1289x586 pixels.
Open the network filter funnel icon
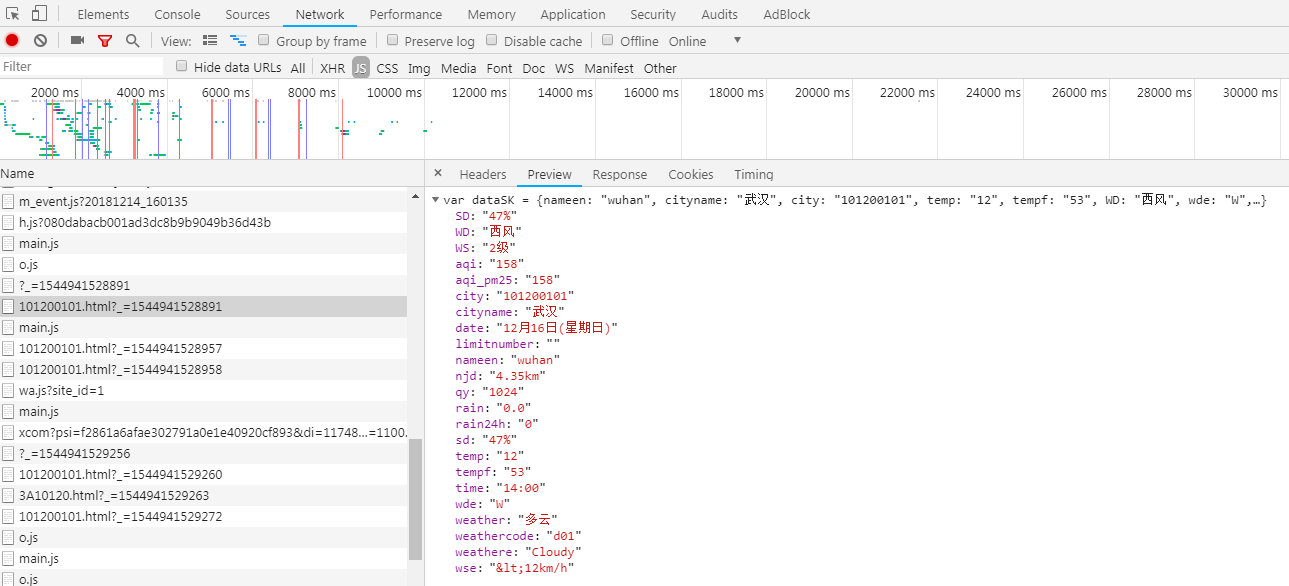[x=104, y=41]
